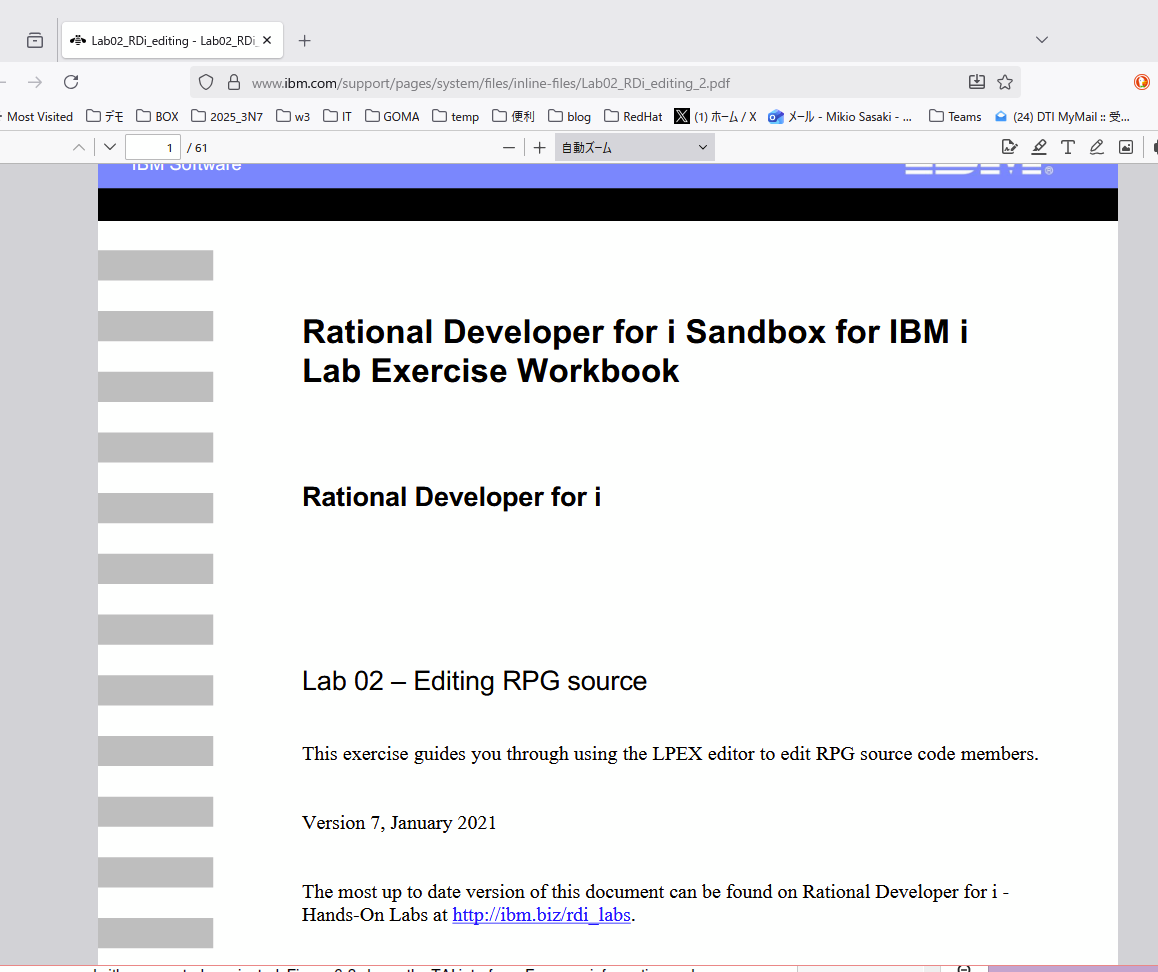The height and width of the screenshot is (972, 1158).
Task: Go forward one page
Action: coord(35,82)
